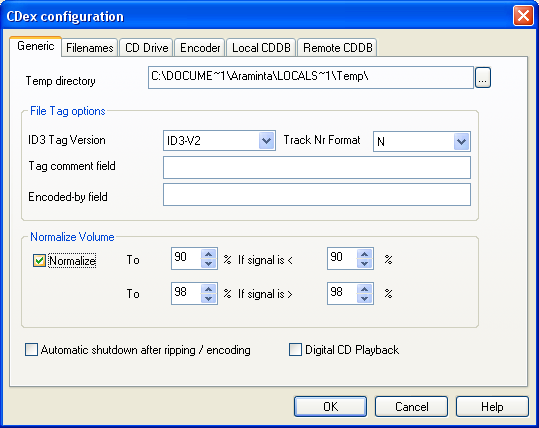Switch to the Filenames tab

pyautogui.click(x=90, y=47)
